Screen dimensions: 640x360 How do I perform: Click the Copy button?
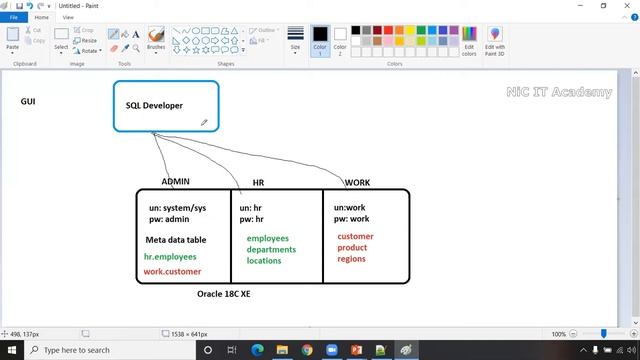pos(35,40)
